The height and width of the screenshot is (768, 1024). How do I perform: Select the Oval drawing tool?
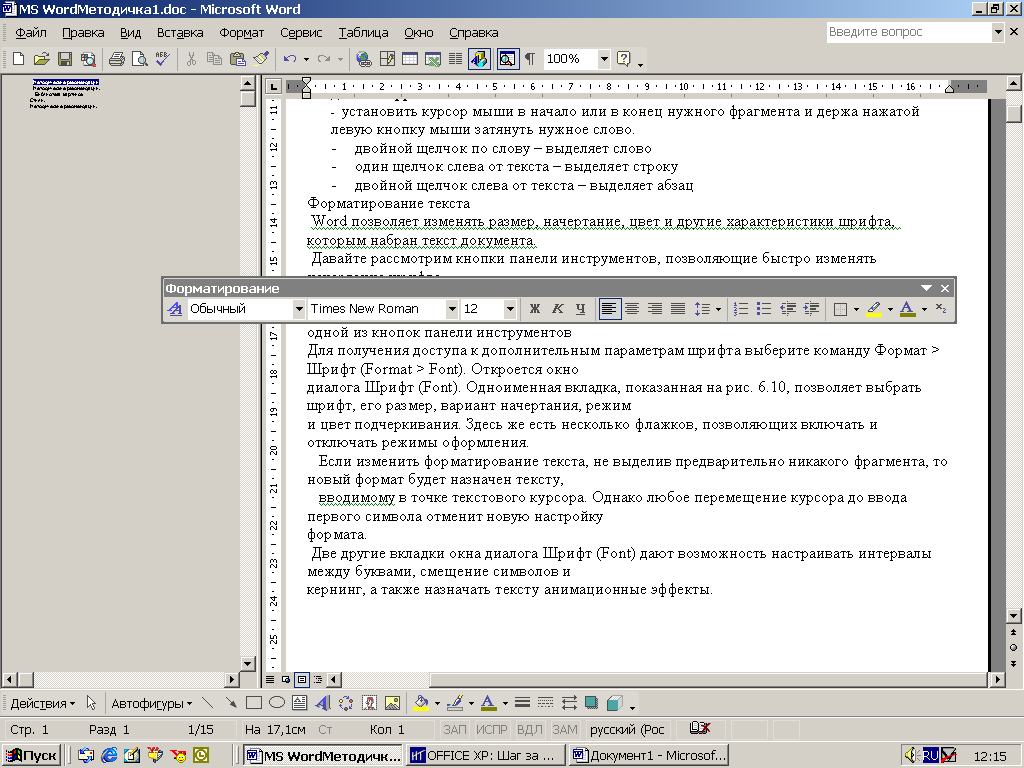(277, 703)
